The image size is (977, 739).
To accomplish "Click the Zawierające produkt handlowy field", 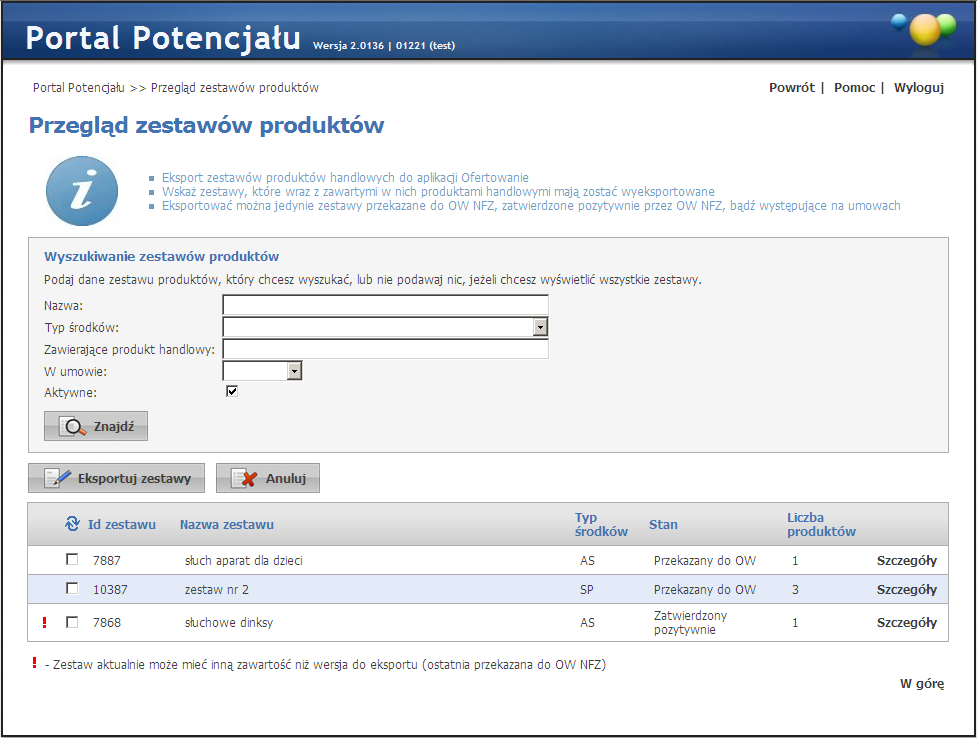I will point(386,349).
